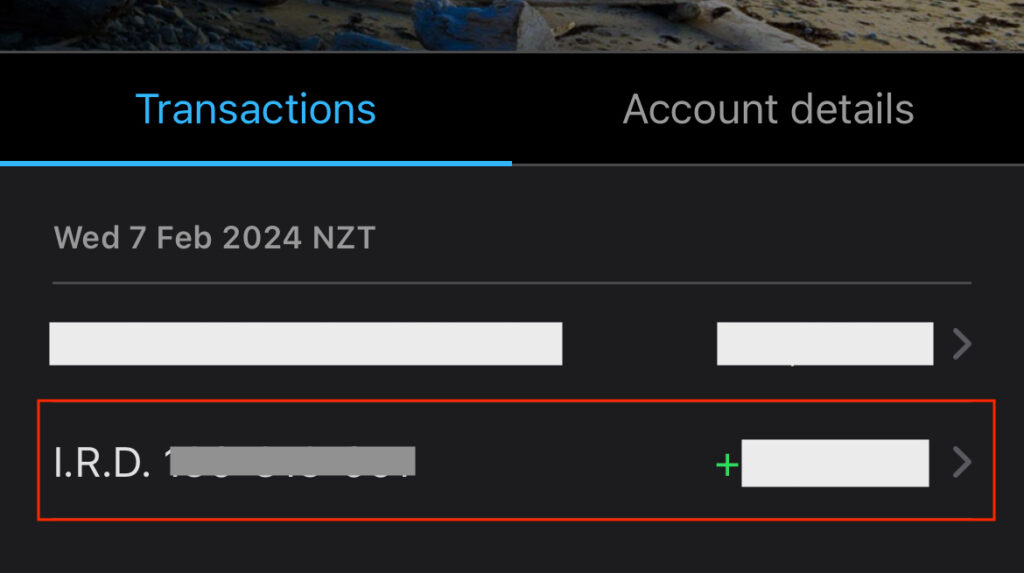
Task: Open the first redacted transaction description
Action: point(305,344)
